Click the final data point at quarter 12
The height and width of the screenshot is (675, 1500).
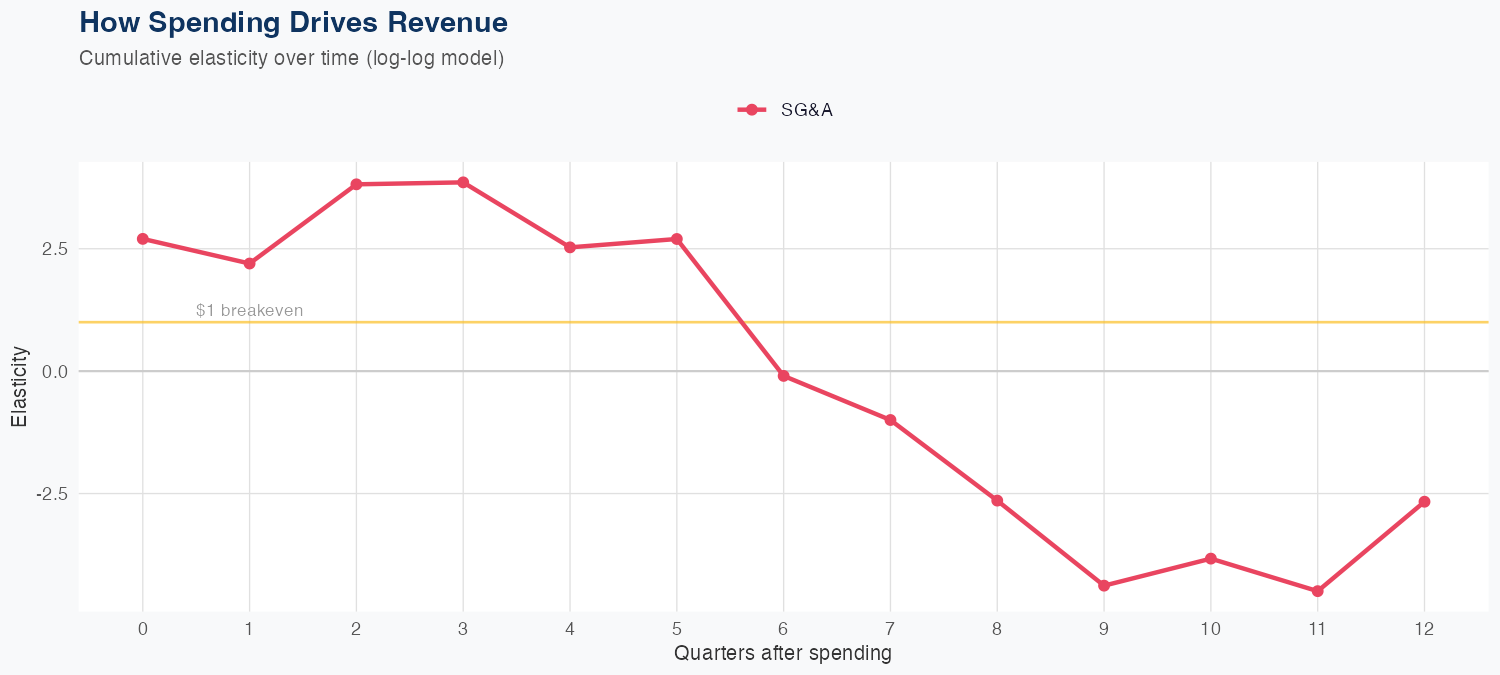1424,502
